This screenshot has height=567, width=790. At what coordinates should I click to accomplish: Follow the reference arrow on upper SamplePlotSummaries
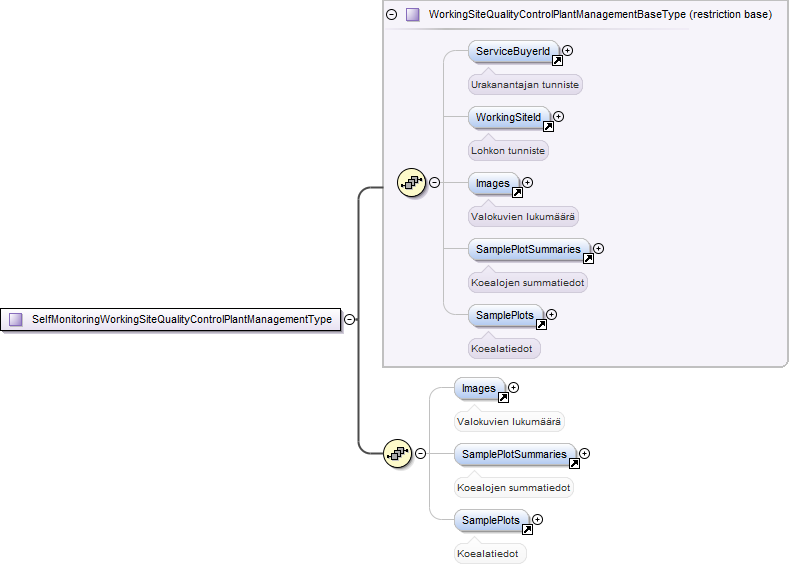588,259
